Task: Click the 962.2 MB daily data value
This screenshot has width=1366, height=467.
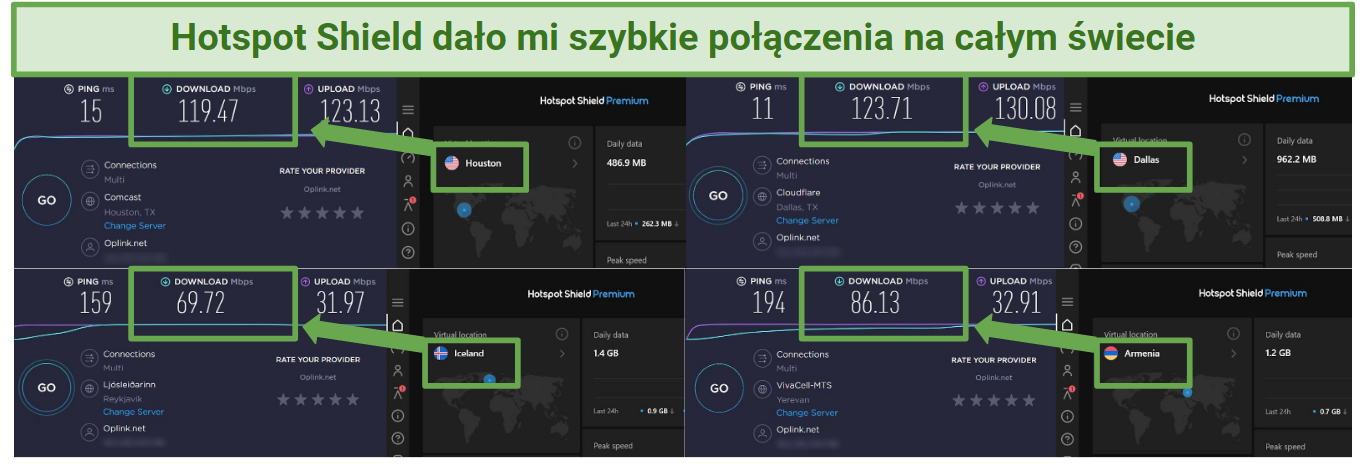Action: point(1296,159)
